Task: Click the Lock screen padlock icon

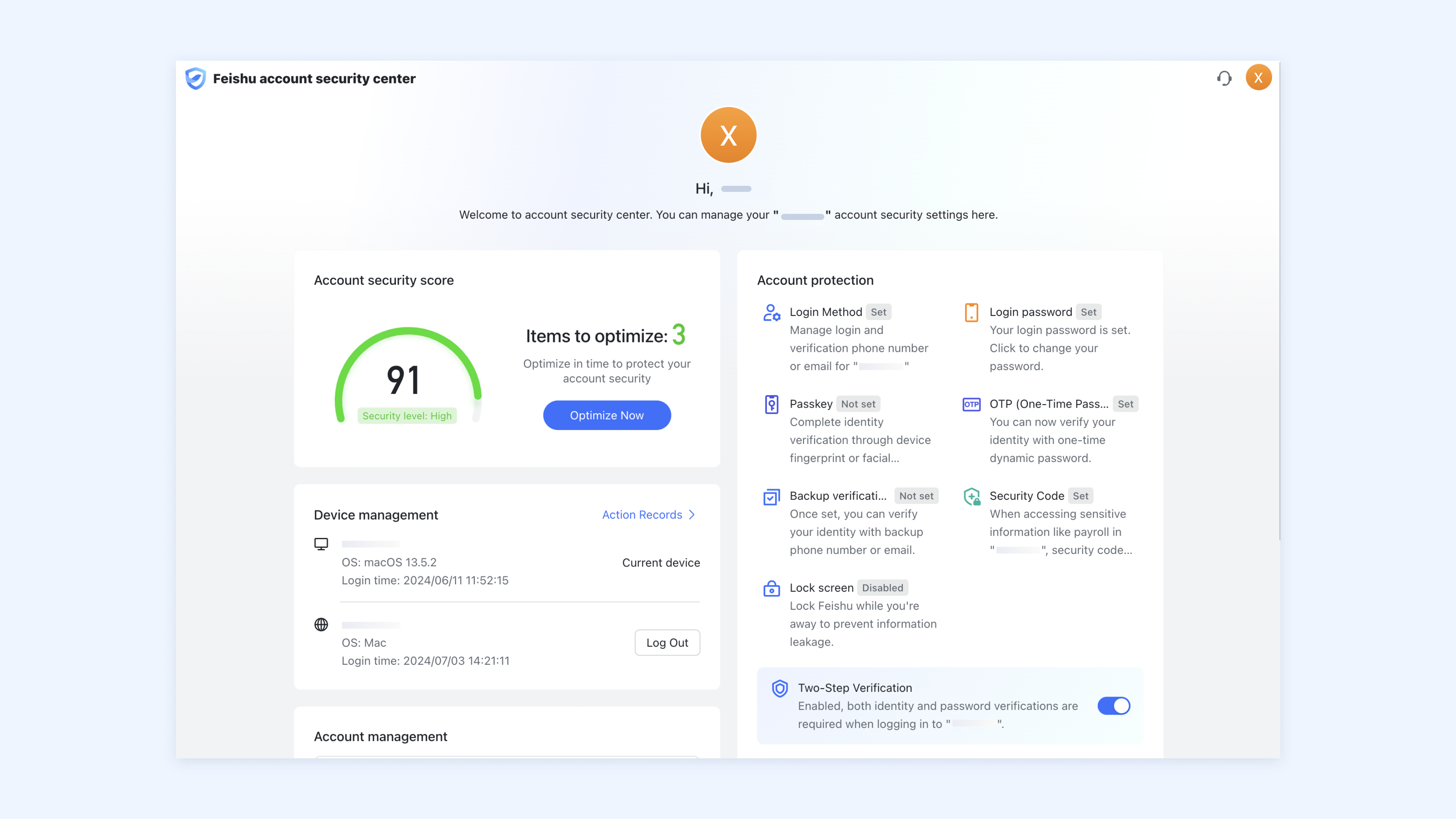Action: 772,589
